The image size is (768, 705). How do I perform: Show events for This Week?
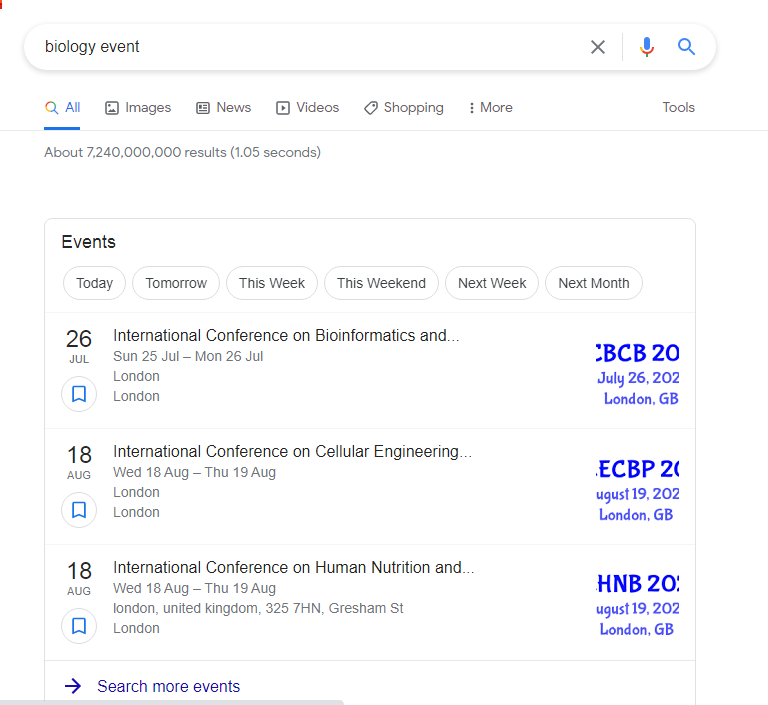[x=272, y=283]
